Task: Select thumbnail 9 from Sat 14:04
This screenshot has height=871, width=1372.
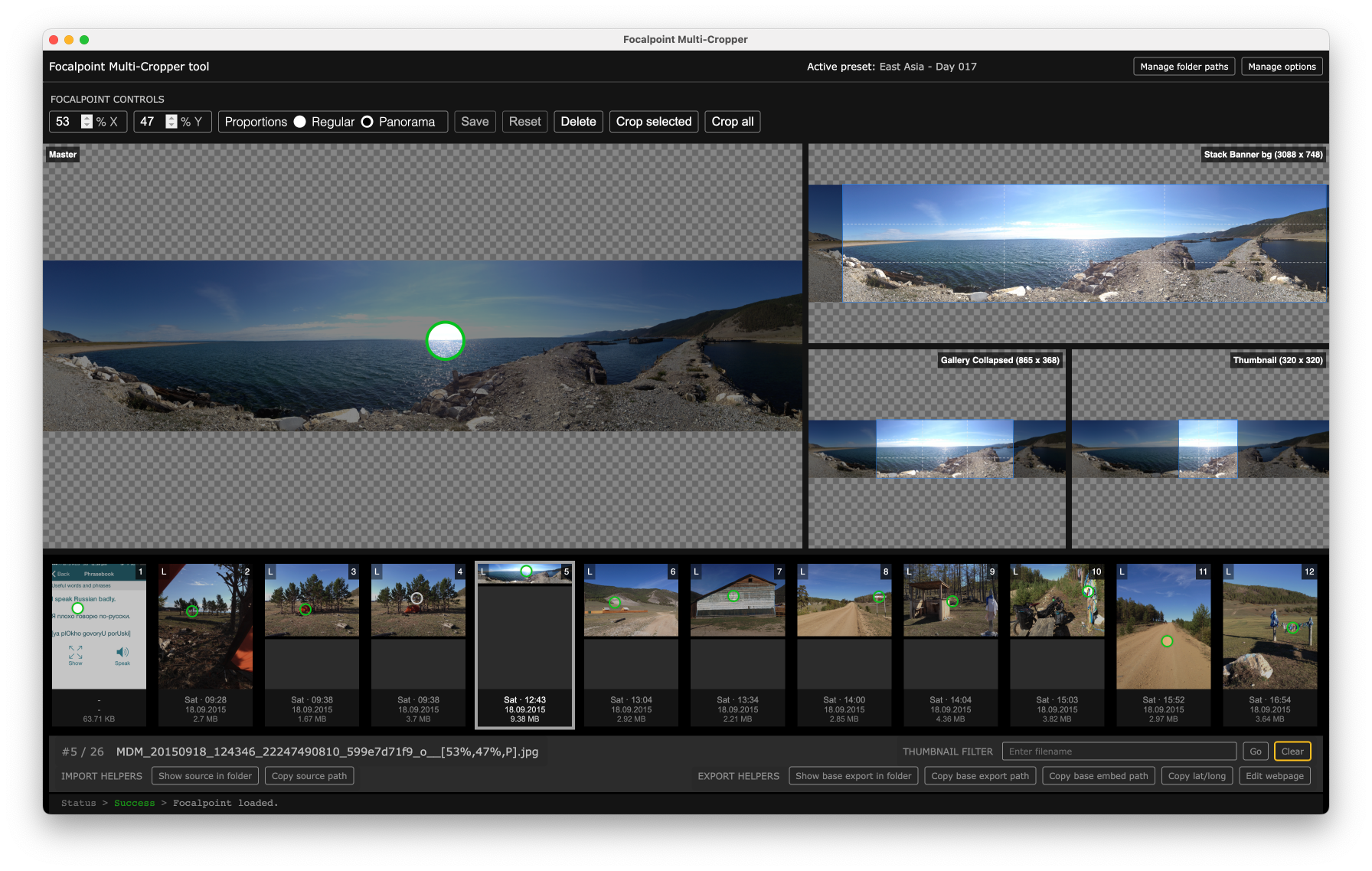Action: coord(950,645)
